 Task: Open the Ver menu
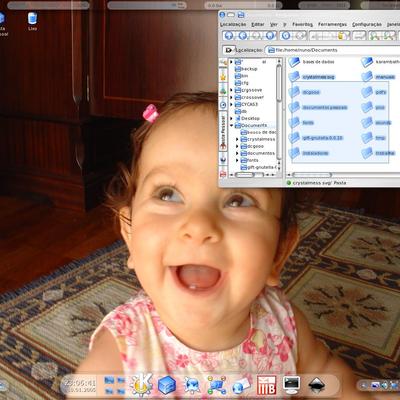click(x=274, y=24)
